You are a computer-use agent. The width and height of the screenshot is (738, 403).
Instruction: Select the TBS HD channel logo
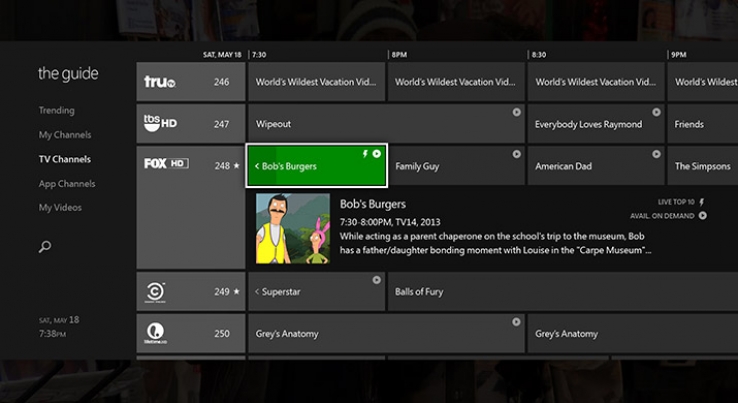coord(160,124)
